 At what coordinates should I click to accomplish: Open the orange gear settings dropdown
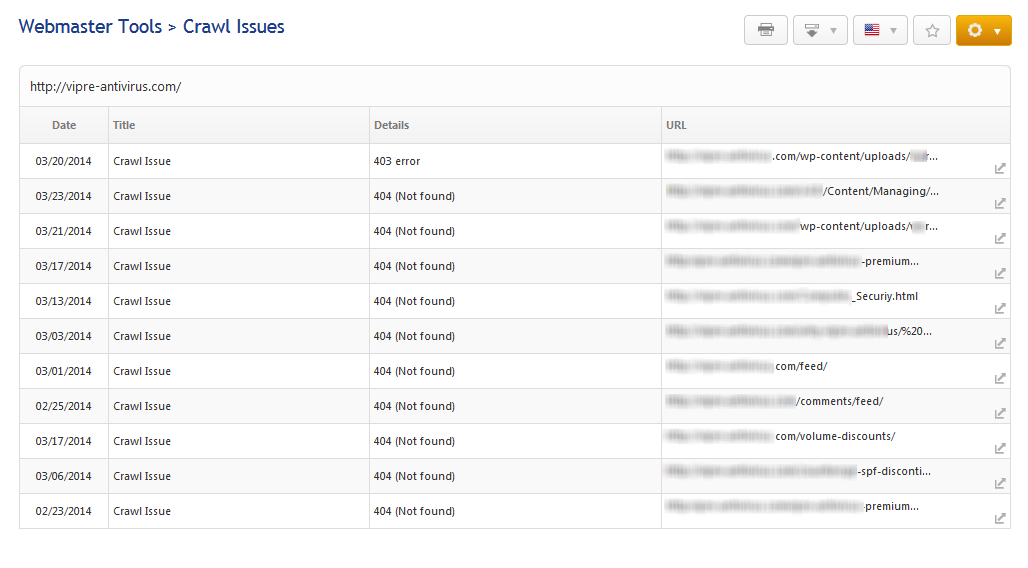pos(984,30)
